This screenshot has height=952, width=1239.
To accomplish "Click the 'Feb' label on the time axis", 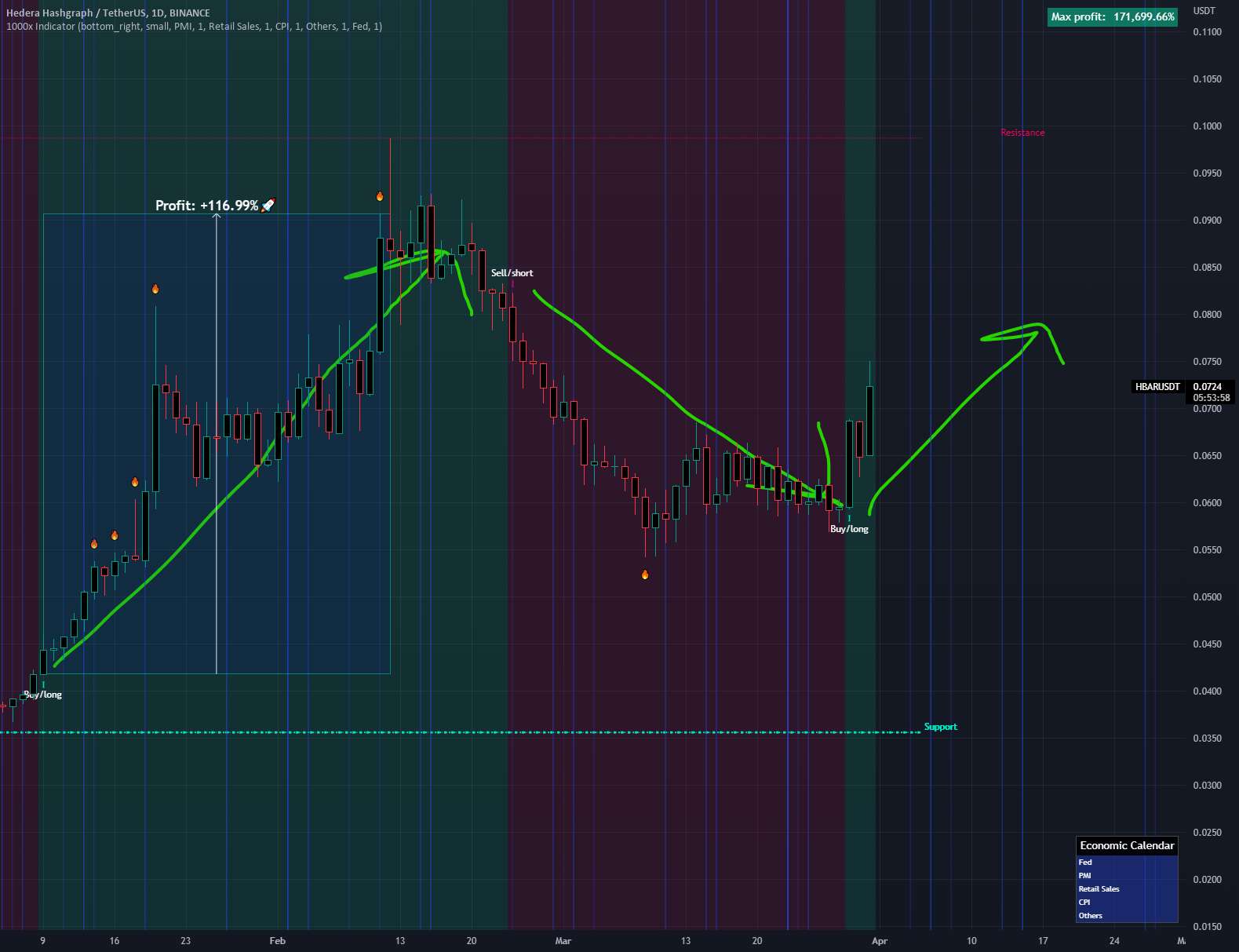I will click(x=277, y=941).
